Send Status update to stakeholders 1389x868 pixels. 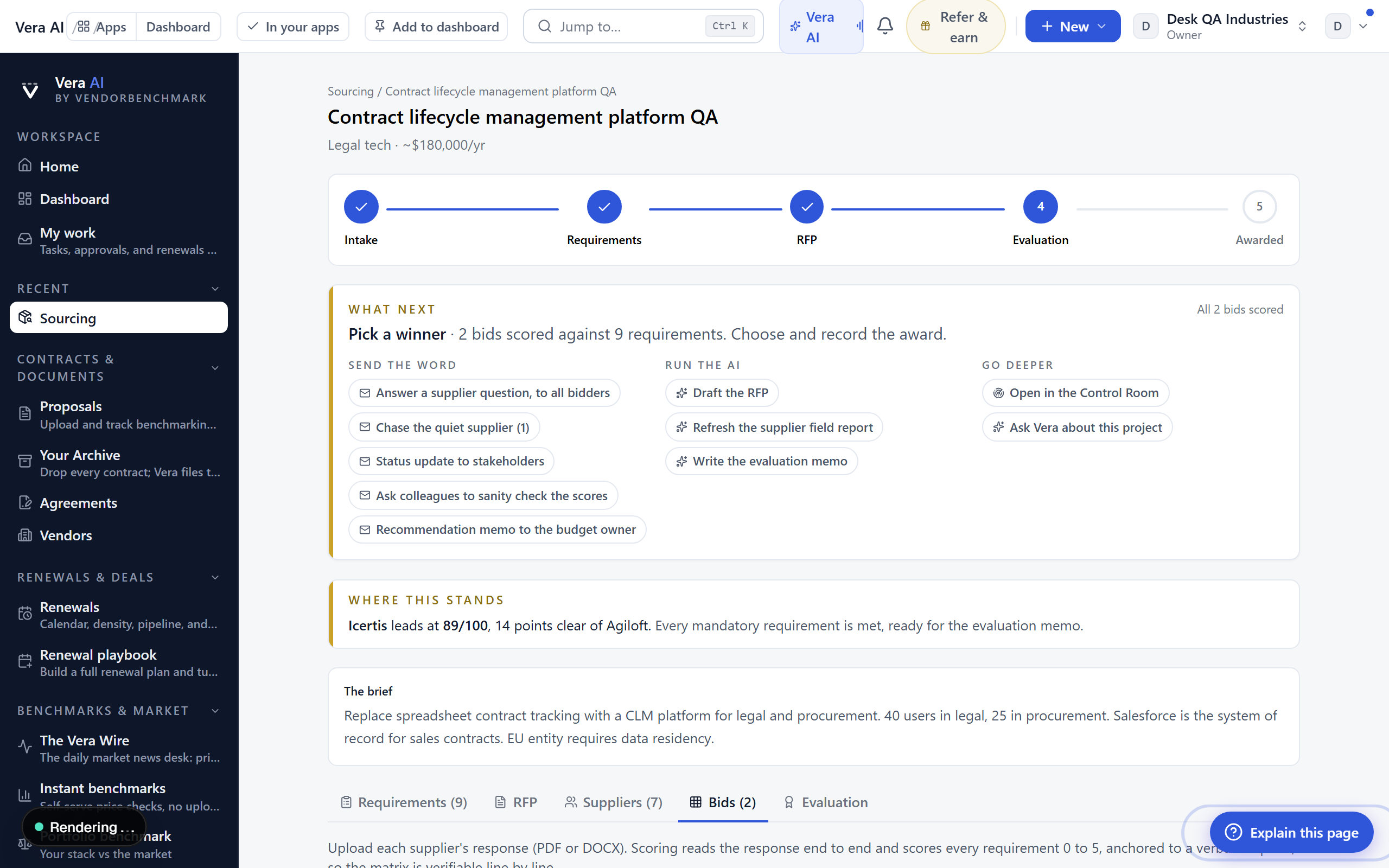(451, 461)
